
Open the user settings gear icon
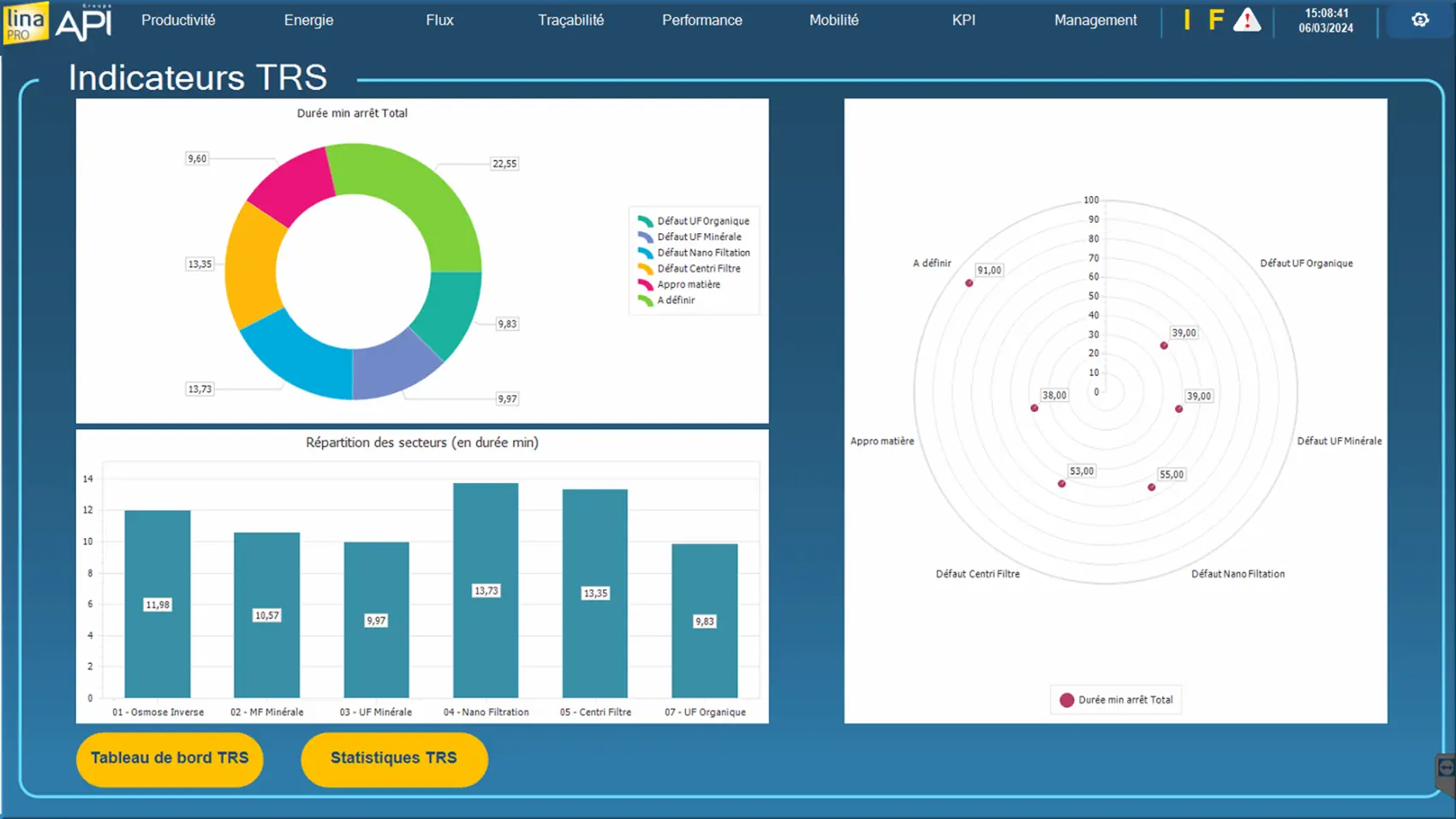[1420, 21]
